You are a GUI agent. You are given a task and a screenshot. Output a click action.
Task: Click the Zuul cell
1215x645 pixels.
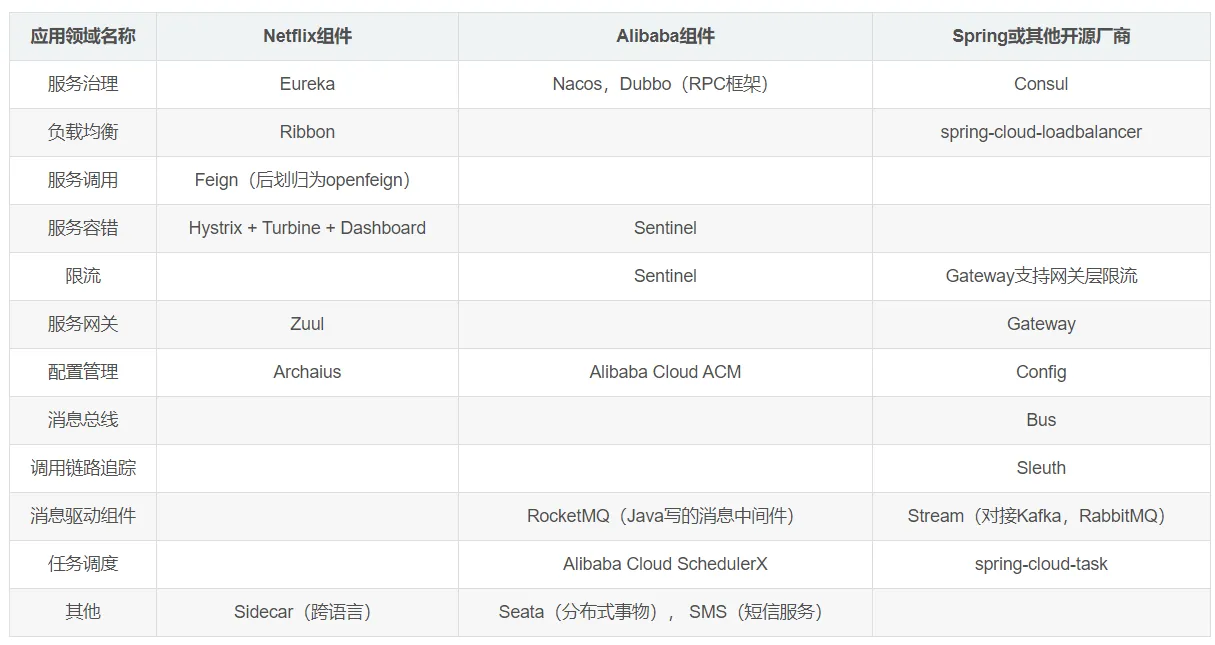[x=307, y=324]
